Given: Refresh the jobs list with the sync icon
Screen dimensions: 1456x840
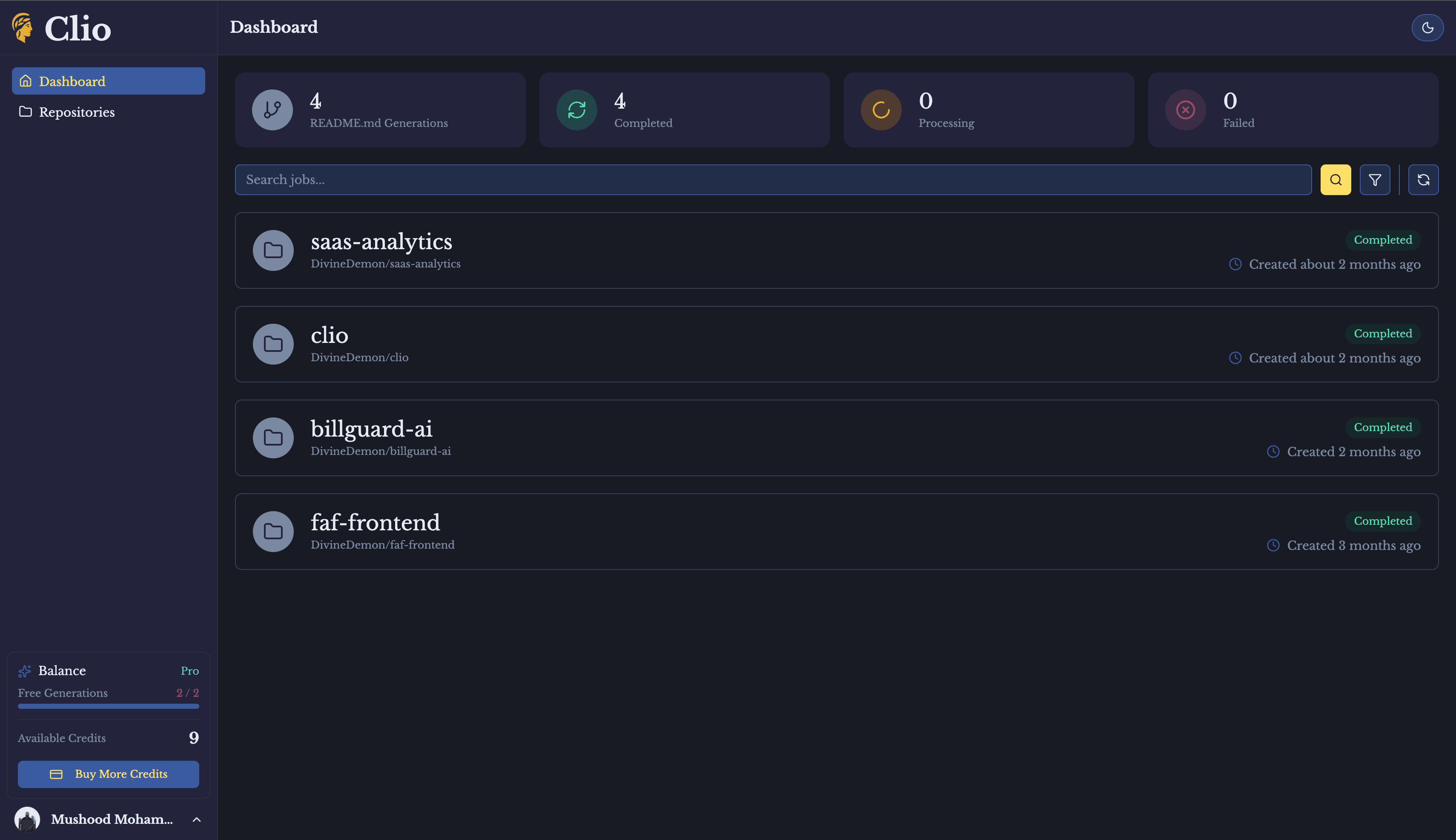Looking at the screenshot, I should point(1423,179).
